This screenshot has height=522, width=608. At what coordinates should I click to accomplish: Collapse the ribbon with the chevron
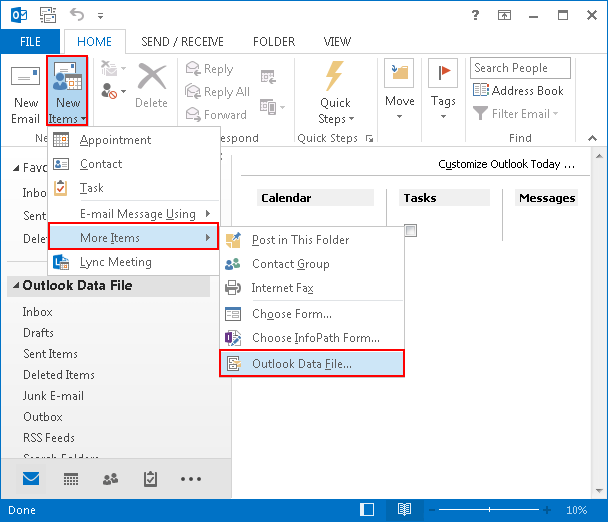point(592,138)
